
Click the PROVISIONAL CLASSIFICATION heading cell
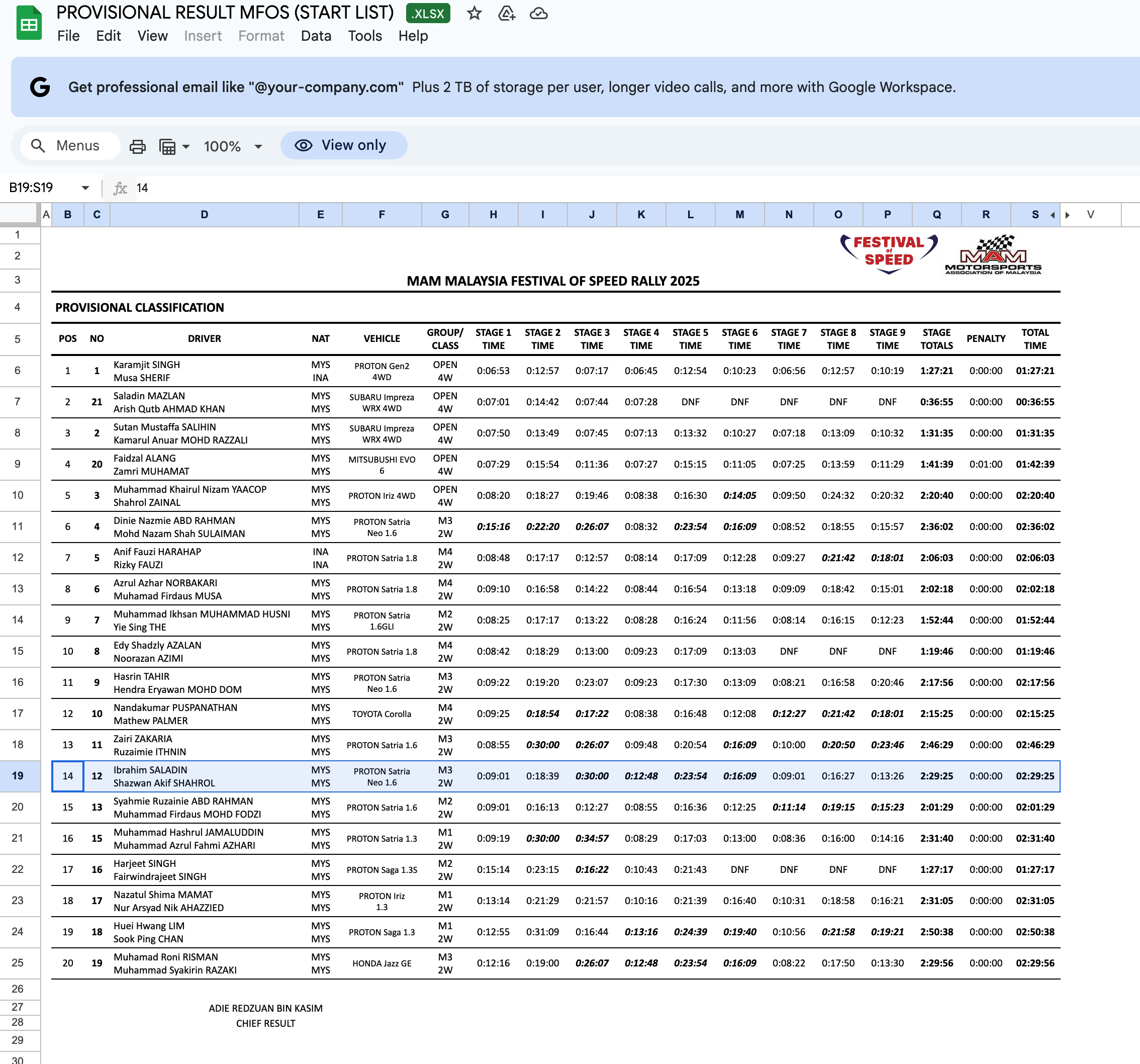139,307
